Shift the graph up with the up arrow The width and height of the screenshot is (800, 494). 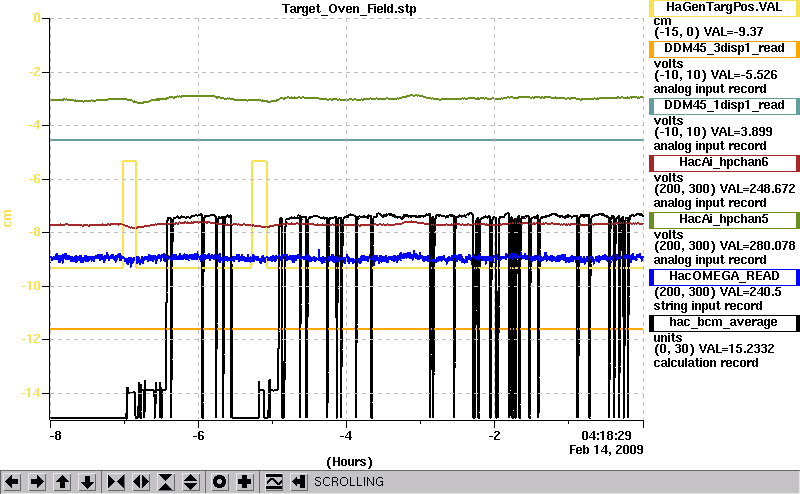pyautogui.click(x=62, y=482)
